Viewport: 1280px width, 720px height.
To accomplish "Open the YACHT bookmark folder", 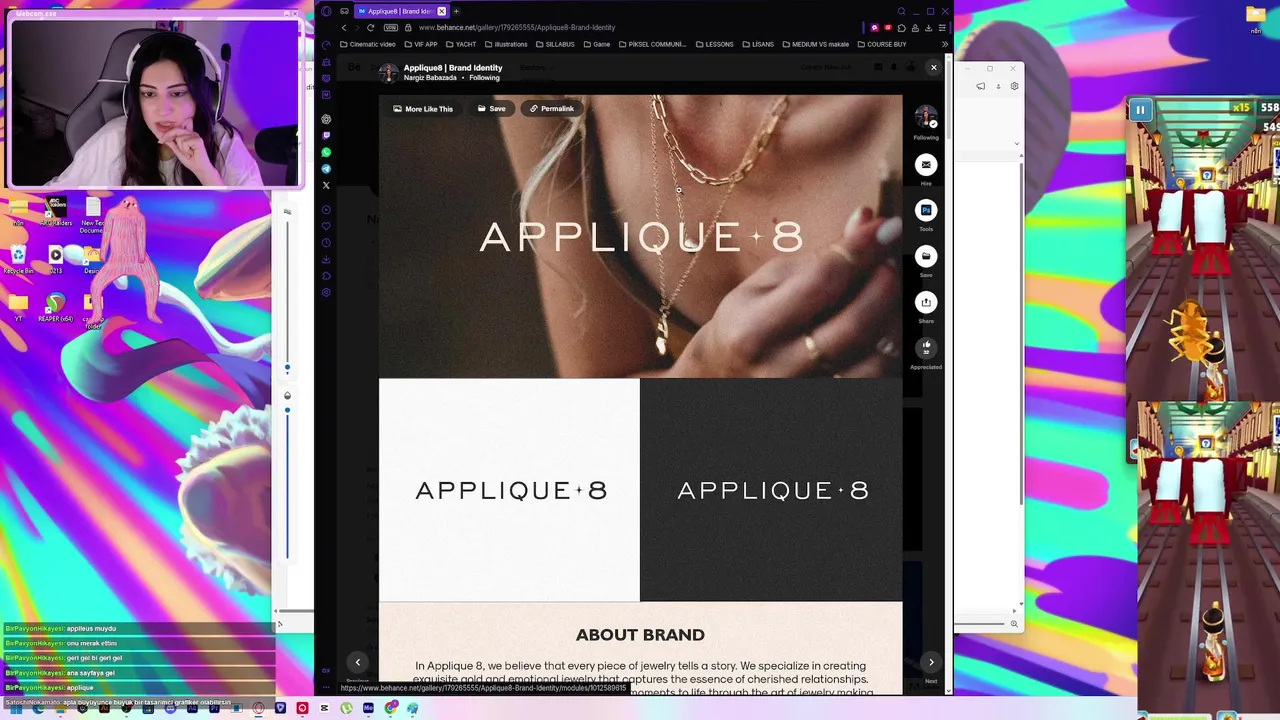I will 460,44.
